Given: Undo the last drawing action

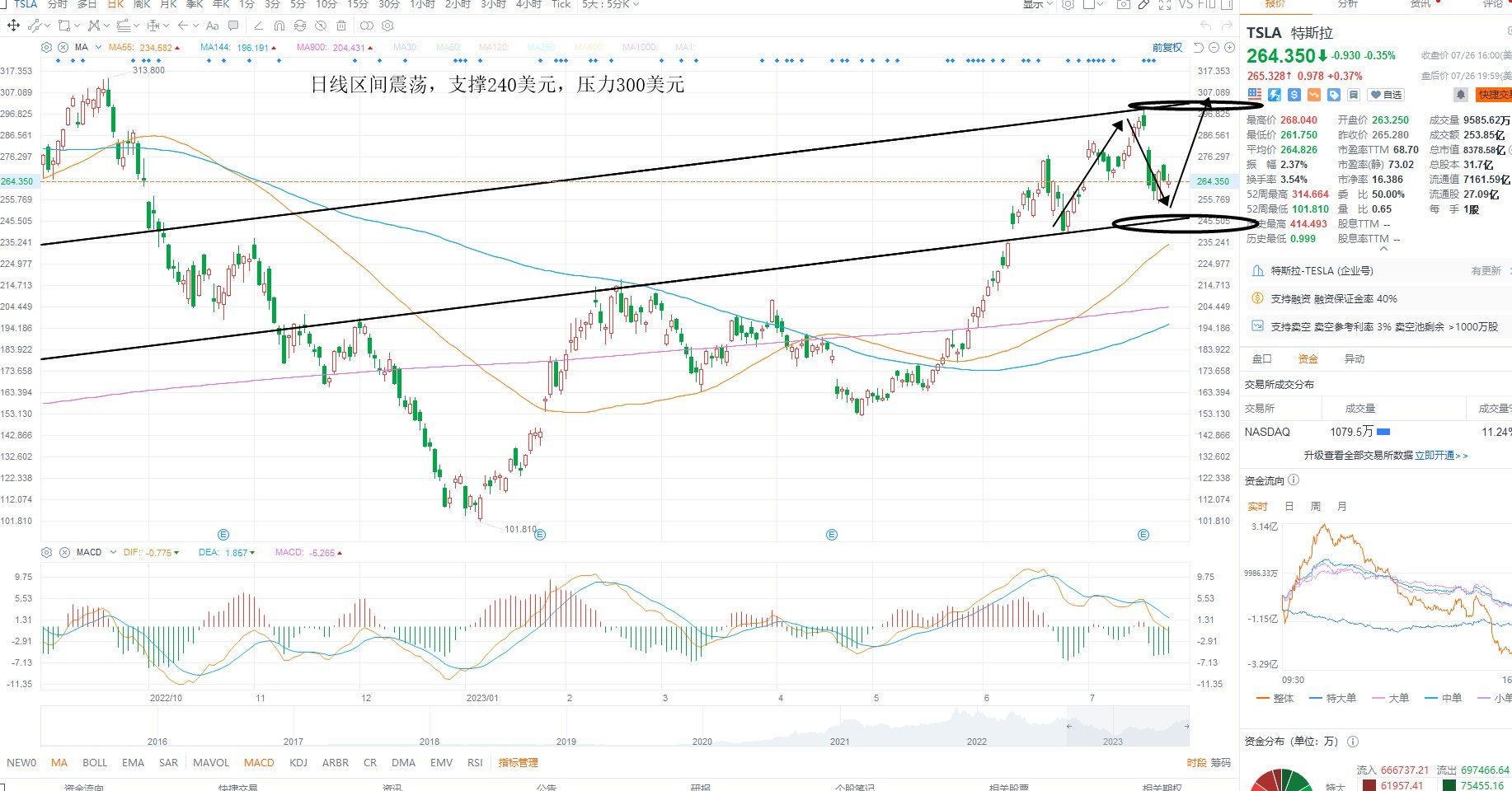Looking at the screenshot, I should 1206,26.
